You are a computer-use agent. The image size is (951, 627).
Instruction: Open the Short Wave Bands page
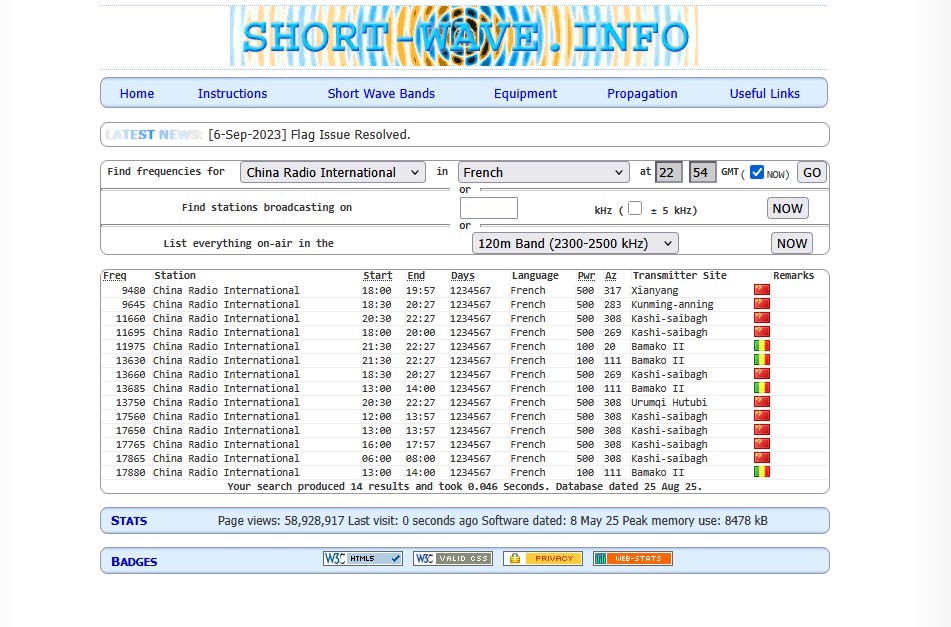[x=381, y=93]
